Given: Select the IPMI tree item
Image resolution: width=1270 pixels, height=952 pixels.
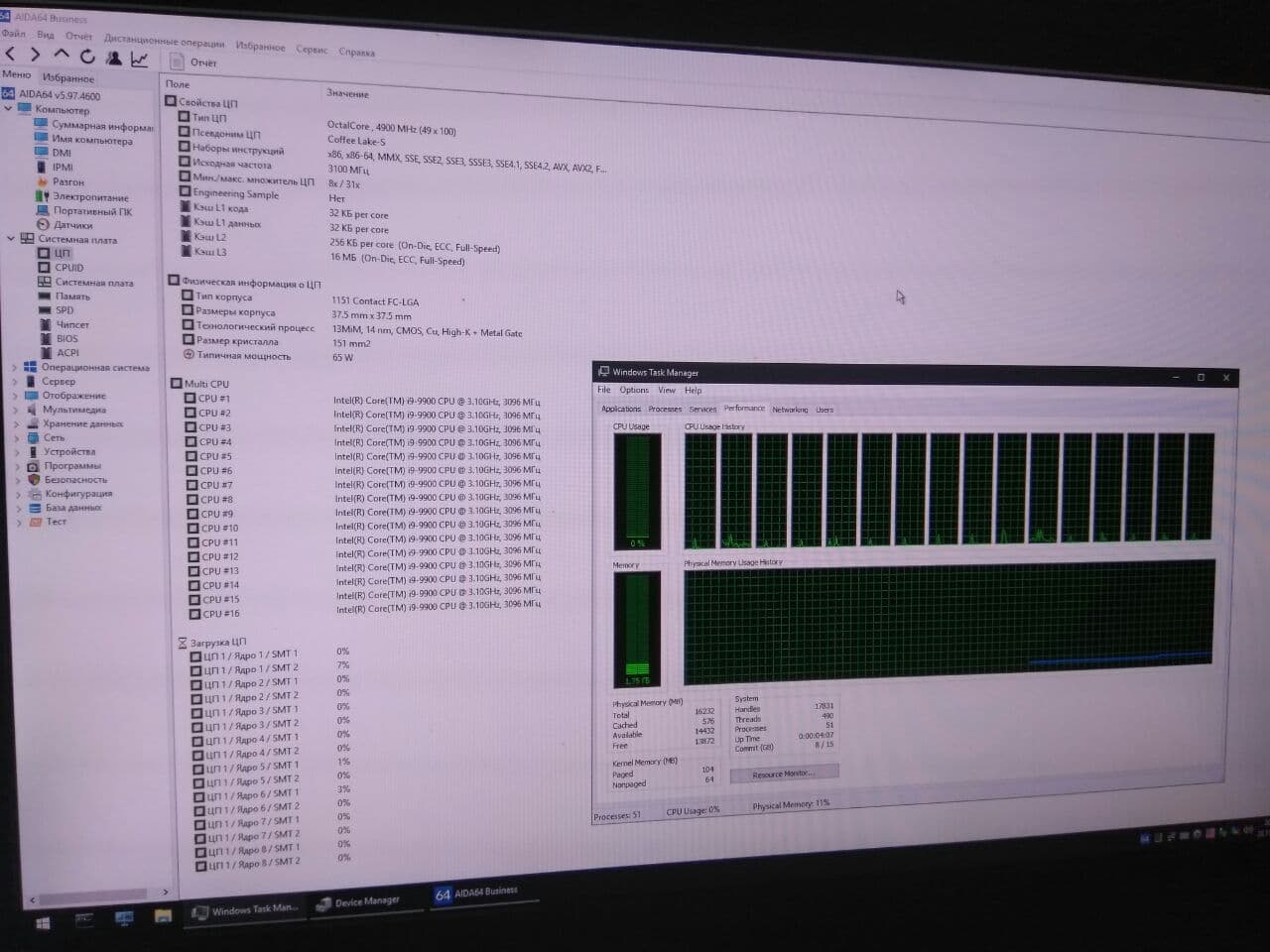Looking at the screenshot, I should (x=63, y=167).
